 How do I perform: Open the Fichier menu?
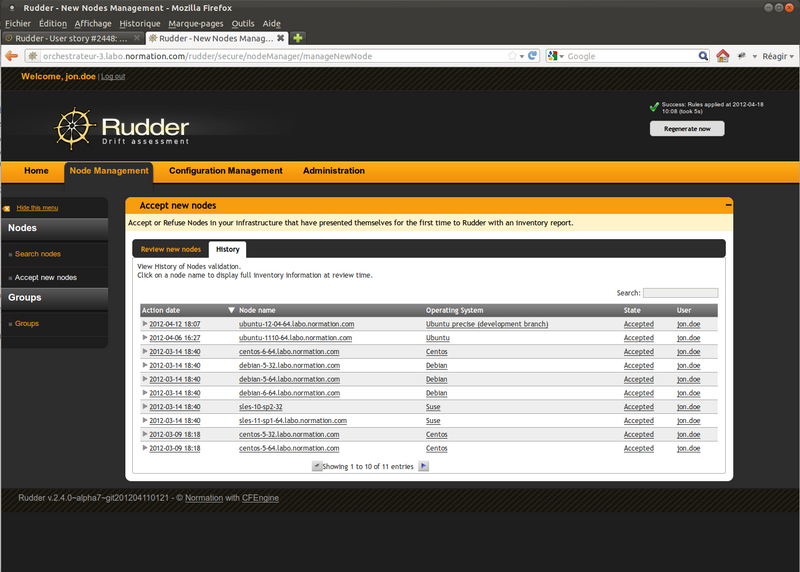[18, 23]
